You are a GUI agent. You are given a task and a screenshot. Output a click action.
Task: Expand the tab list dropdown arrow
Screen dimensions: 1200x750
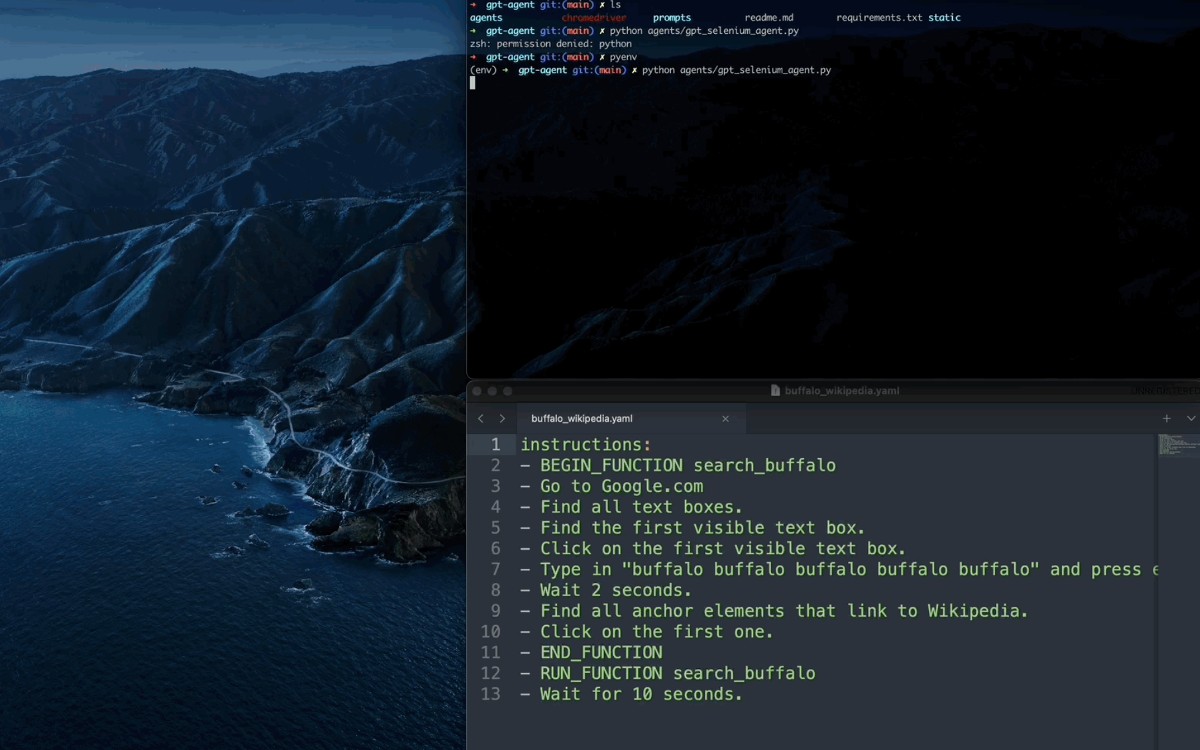tap(1190, 419)
